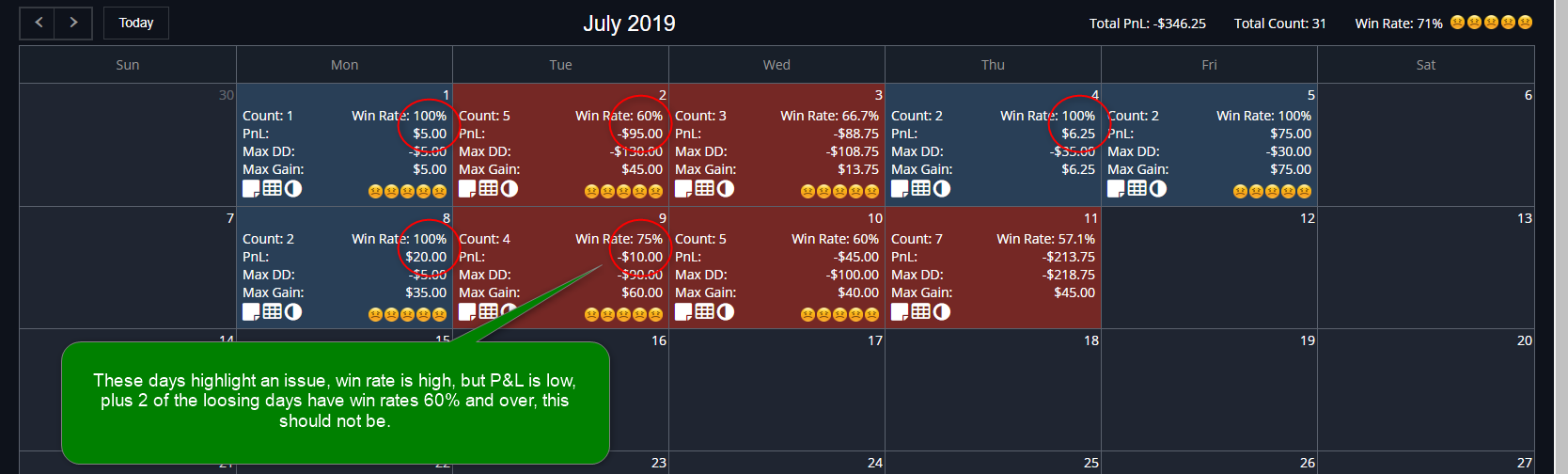Open the note icon for July 4

(x=900, y=188)
